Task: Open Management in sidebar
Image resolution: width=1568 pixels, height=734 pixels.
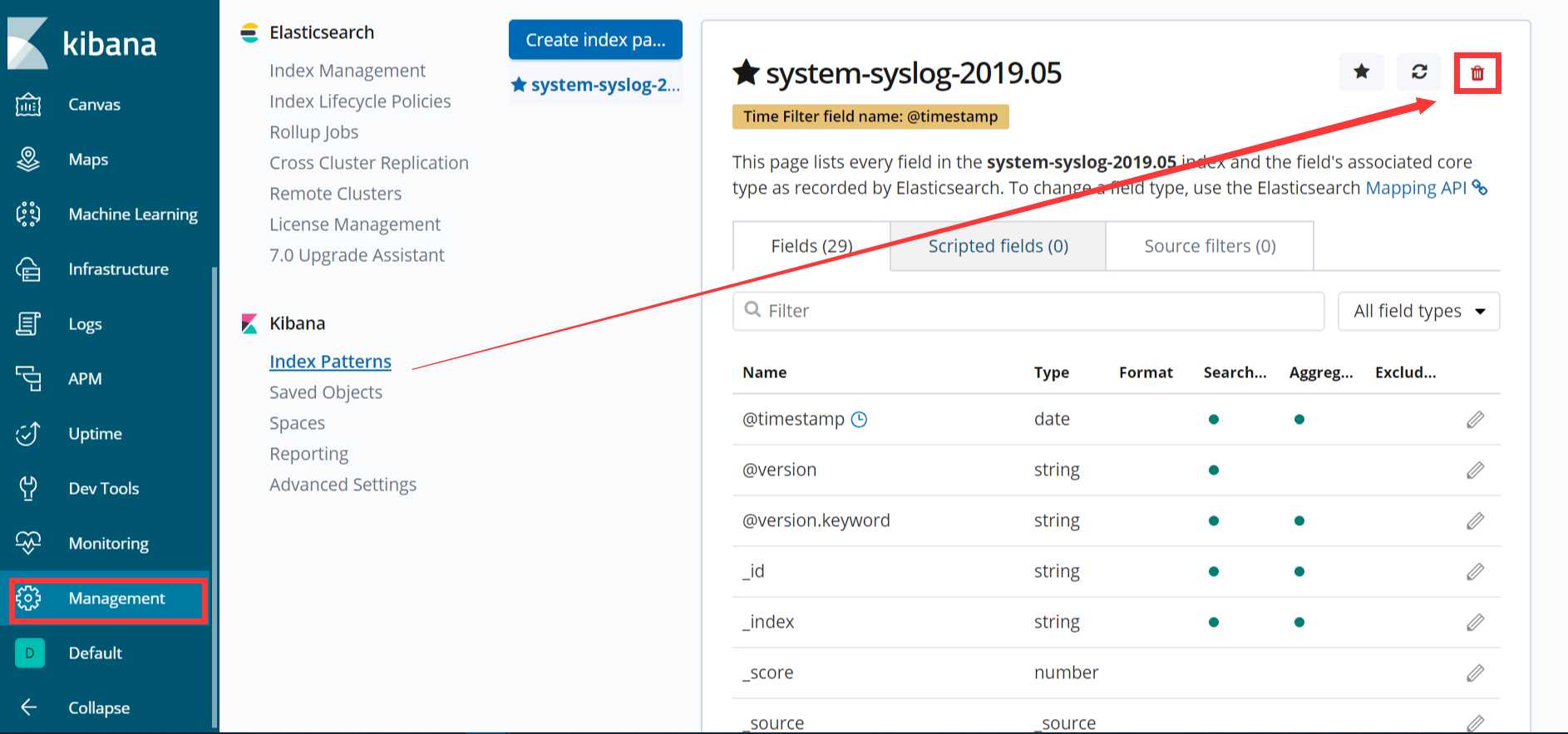Action: (x=116, y=599)
